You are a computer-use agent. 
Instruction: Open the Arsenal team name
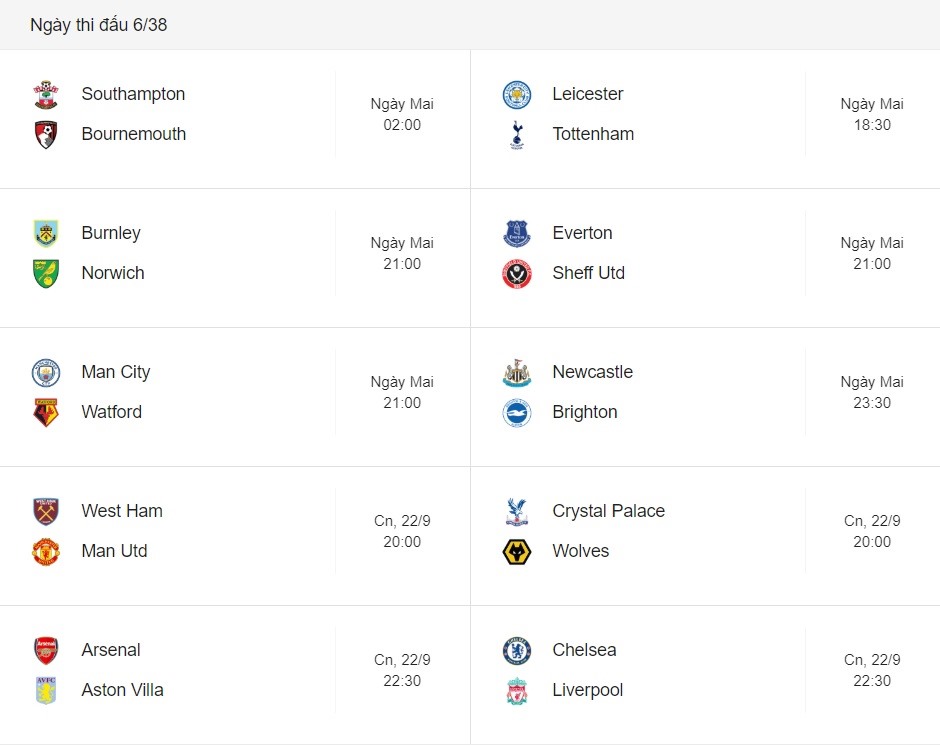pos(111,650)
